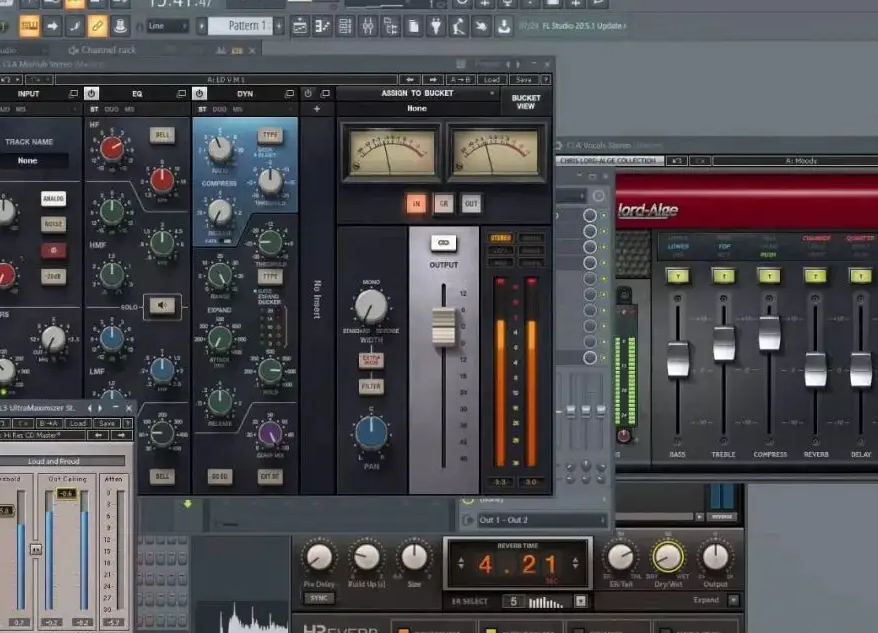Click the project files copy icon

click(413, 26)
